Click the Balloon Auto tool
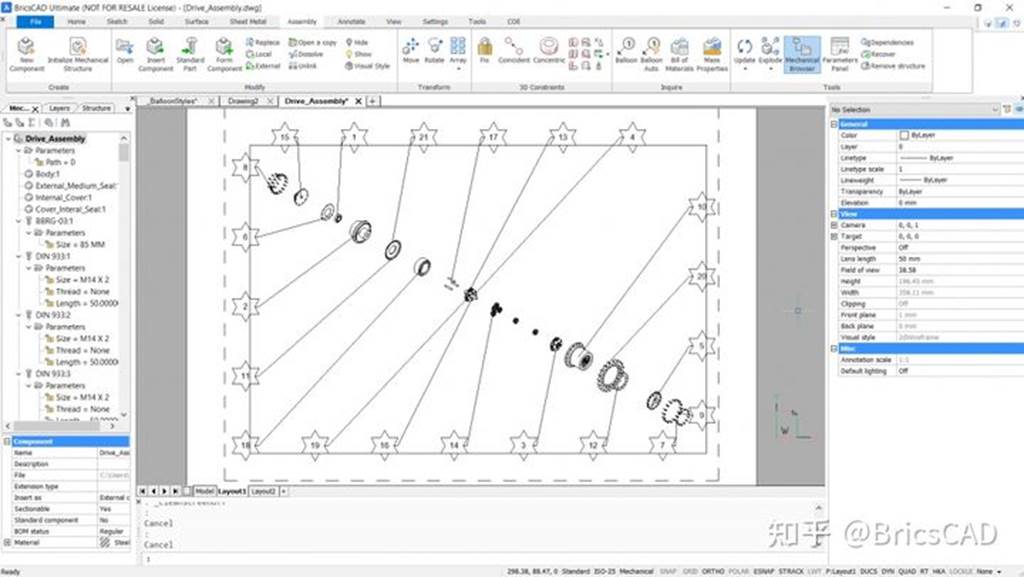Screen dimensions: 1024x577 click(651, 54)
